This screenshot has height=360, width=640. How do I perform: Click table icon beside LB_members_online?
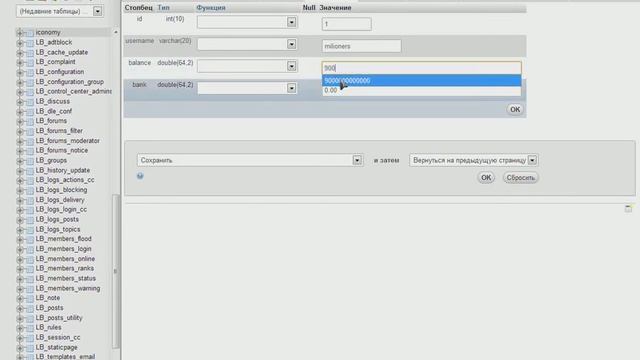(29, 259)
